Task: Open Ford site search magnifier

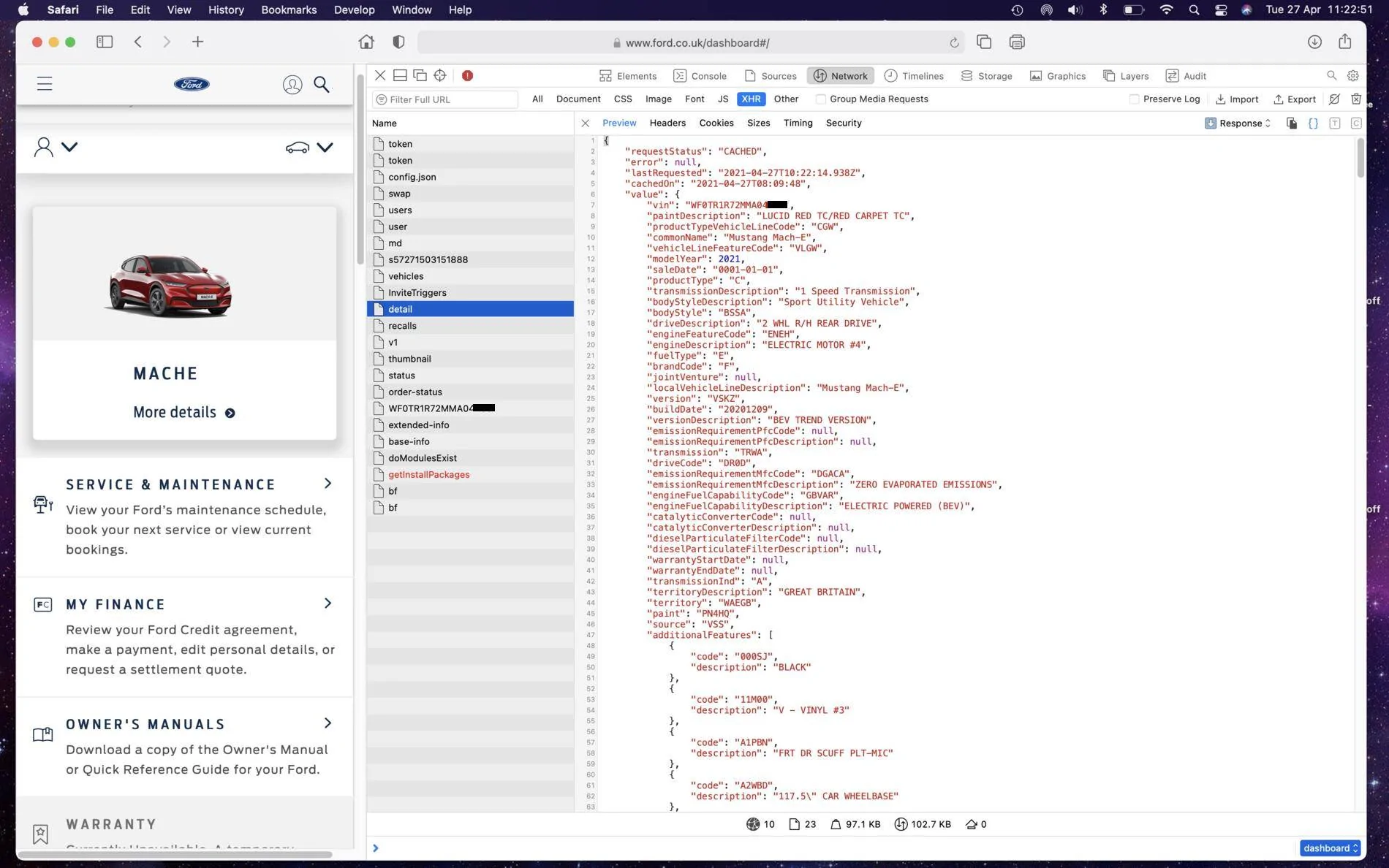Action: 322,85
